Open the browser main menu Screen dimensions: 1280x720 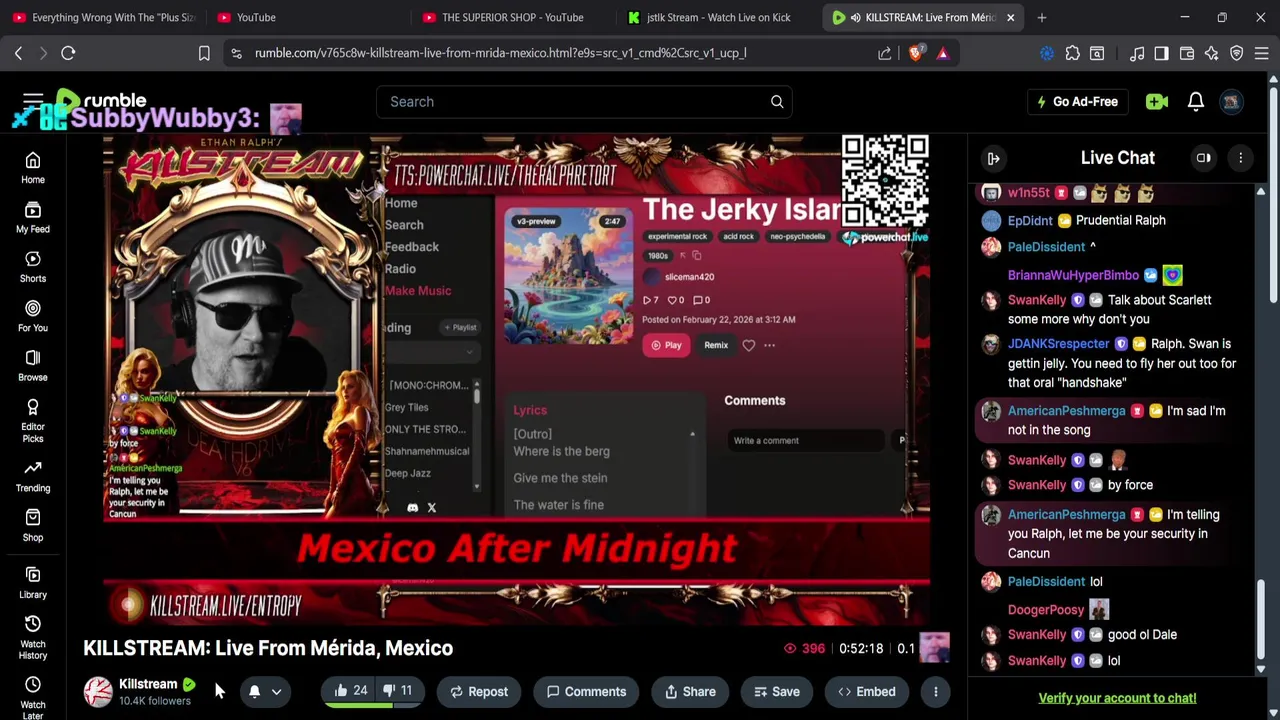coord(1262,53)
